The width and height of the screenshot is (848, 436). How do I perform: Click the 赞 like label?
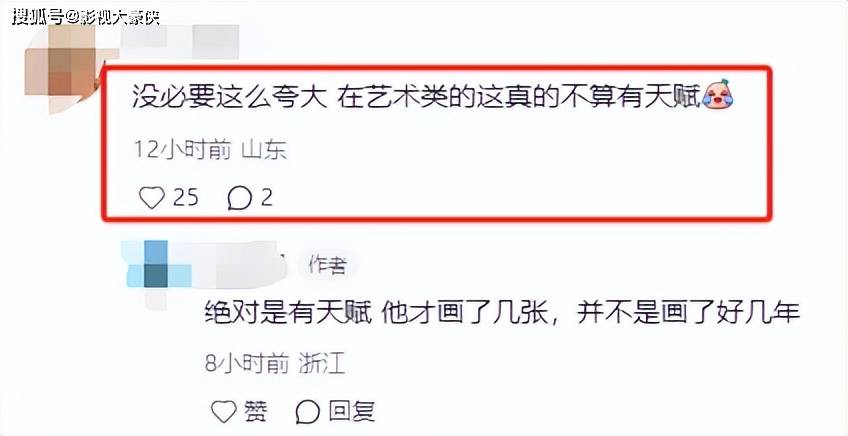255,412
